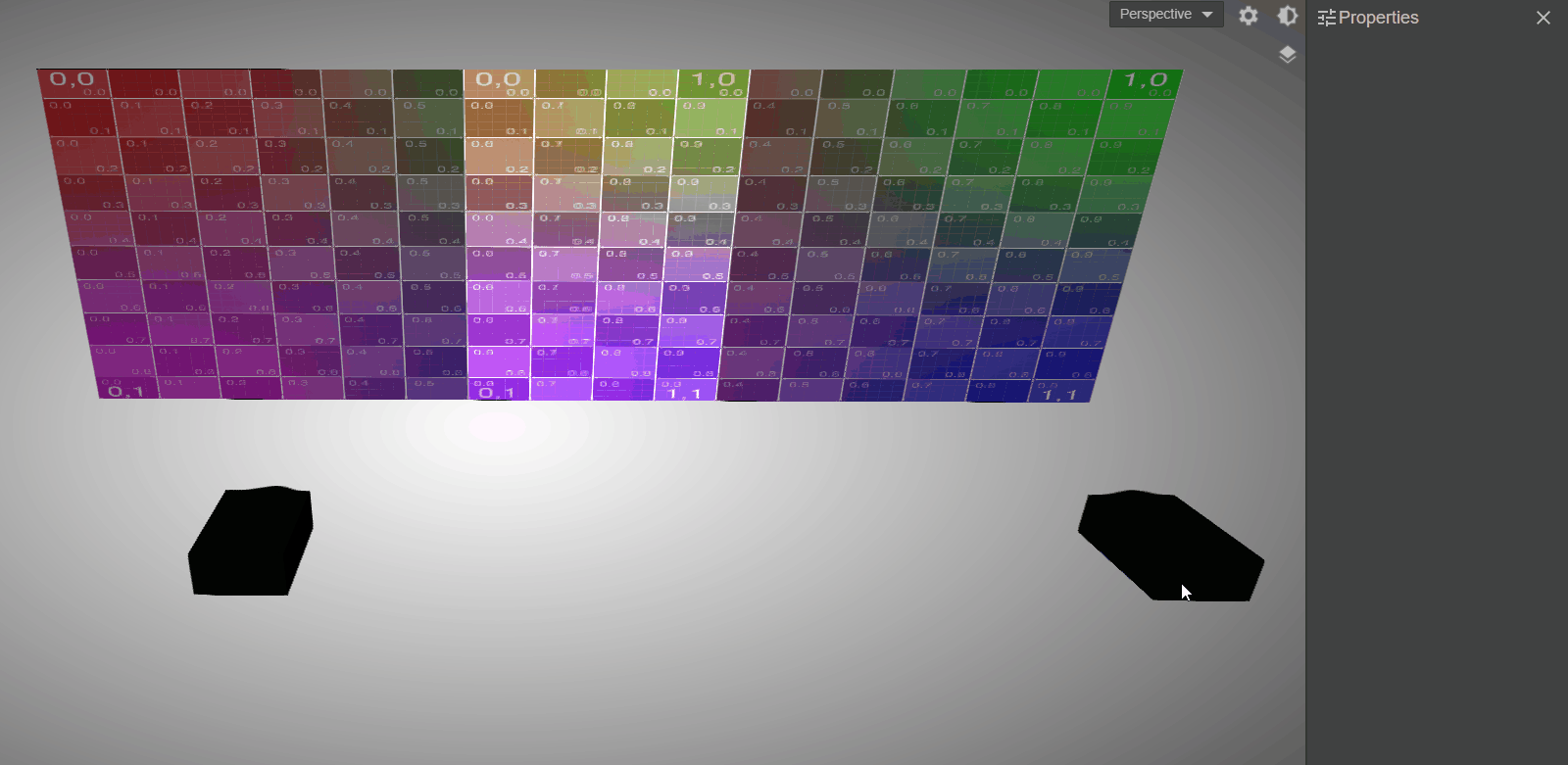
Task: Click the blue bottom-right "1,1" corner label
Action: click(x=1059, y=394)
